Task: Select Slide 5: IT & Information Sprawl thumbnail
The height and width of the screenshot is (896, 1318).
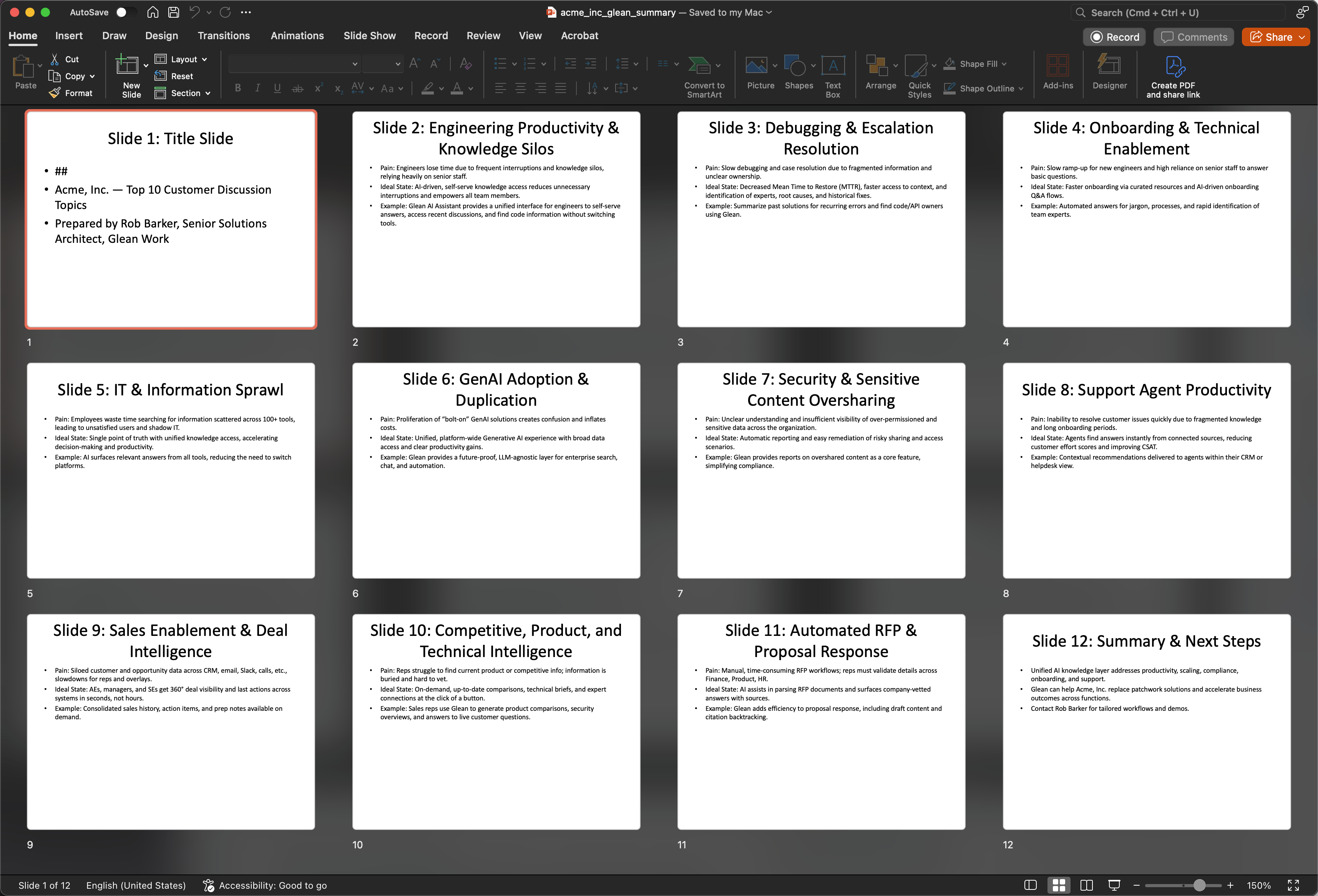Action: 171,470
